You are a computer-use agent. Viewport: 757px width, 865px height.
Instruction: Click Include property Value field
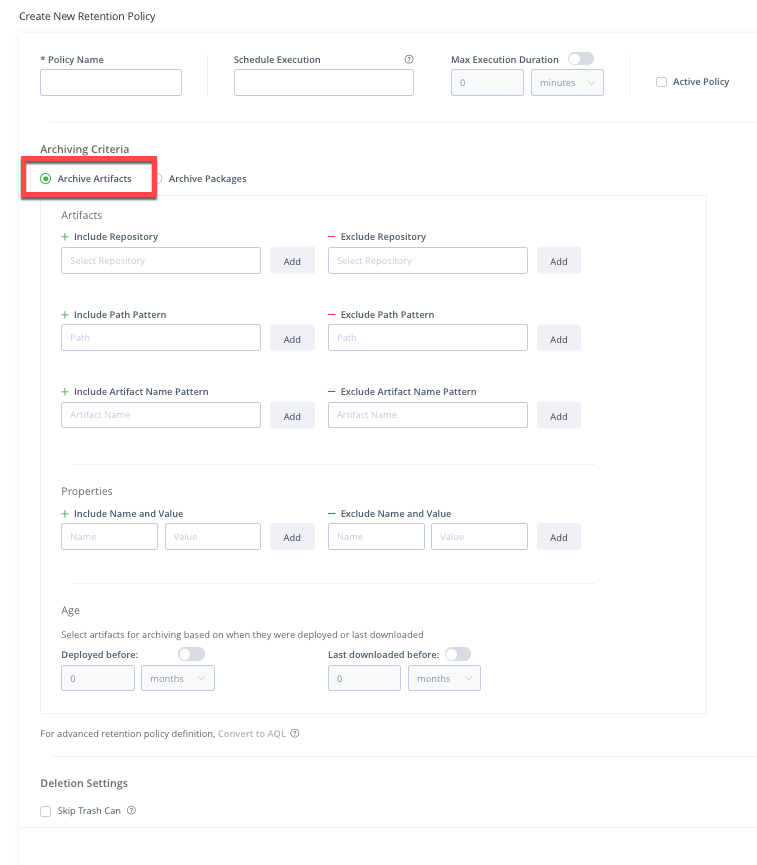click(213, 536)
